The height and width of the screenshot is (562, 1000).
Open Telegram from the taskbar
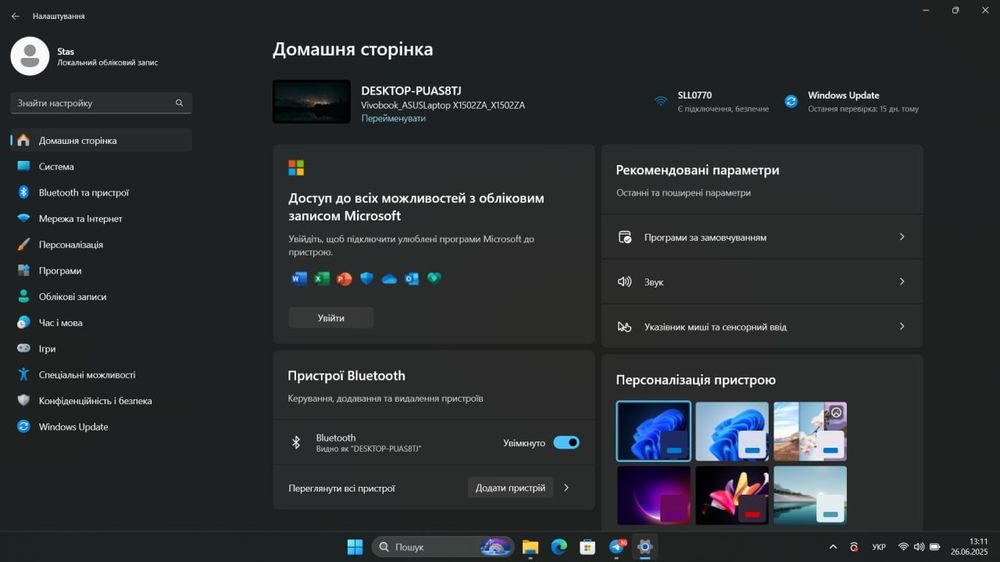[x=617, y=547]
